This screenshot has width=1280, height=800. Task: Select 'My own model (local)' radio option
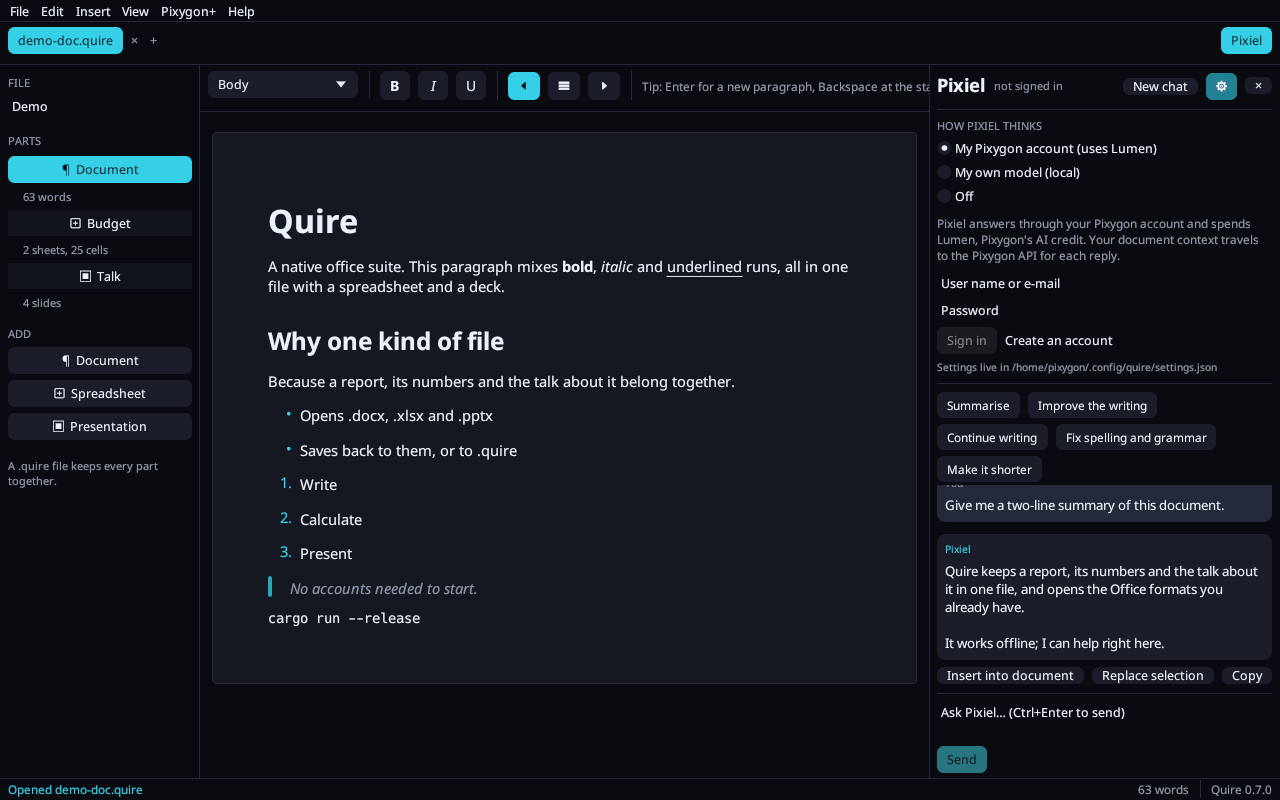tap(1009, 172)
